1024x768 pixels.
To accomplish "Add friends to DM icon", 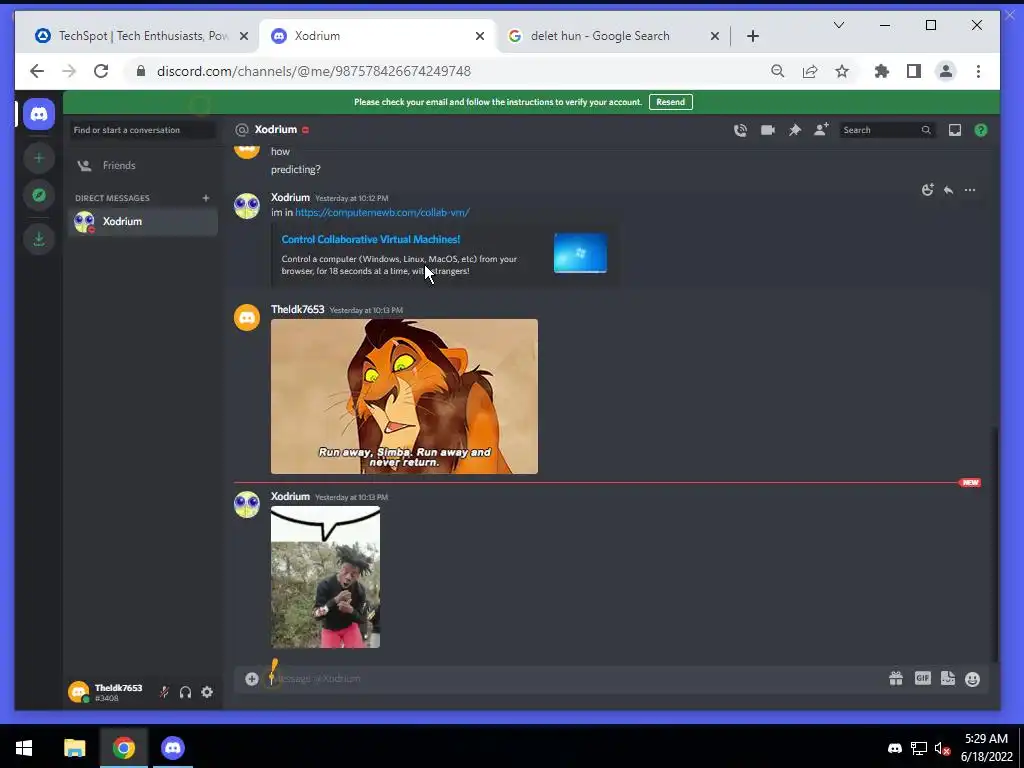I will point(821,129).
